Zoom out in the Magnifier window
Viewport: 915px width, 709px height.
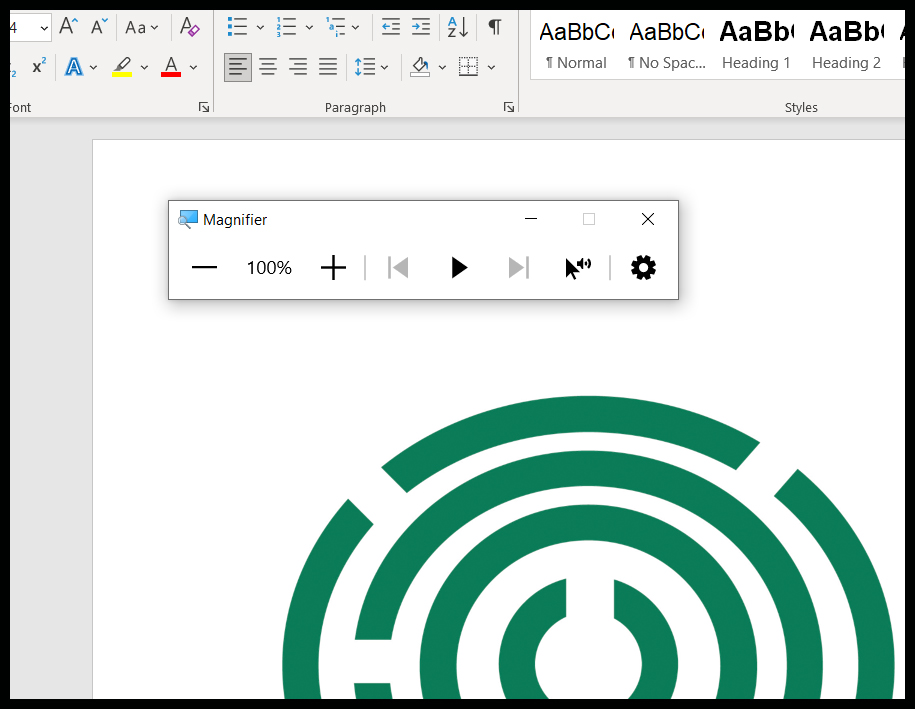pos(204,268)
